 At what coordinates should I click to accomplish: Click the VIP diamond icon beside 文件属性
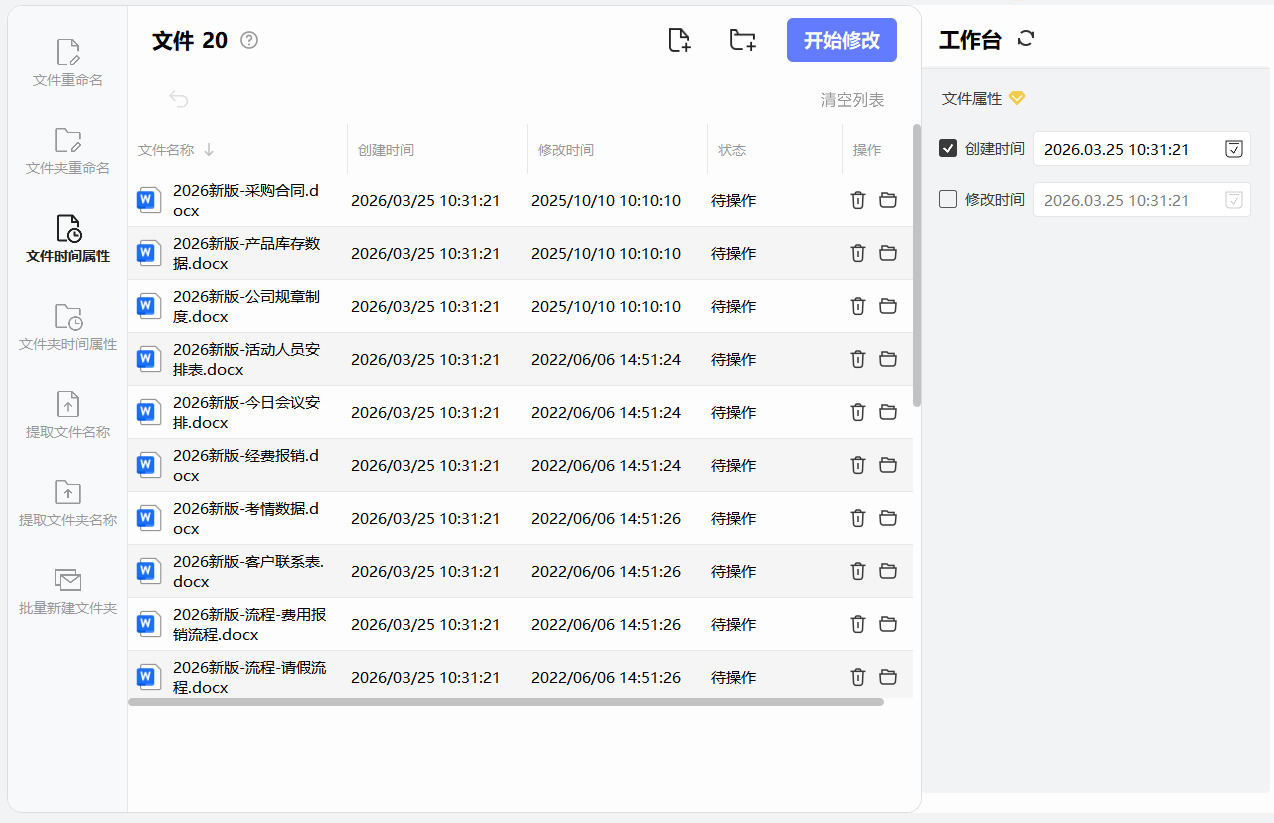click(1017, 98)
